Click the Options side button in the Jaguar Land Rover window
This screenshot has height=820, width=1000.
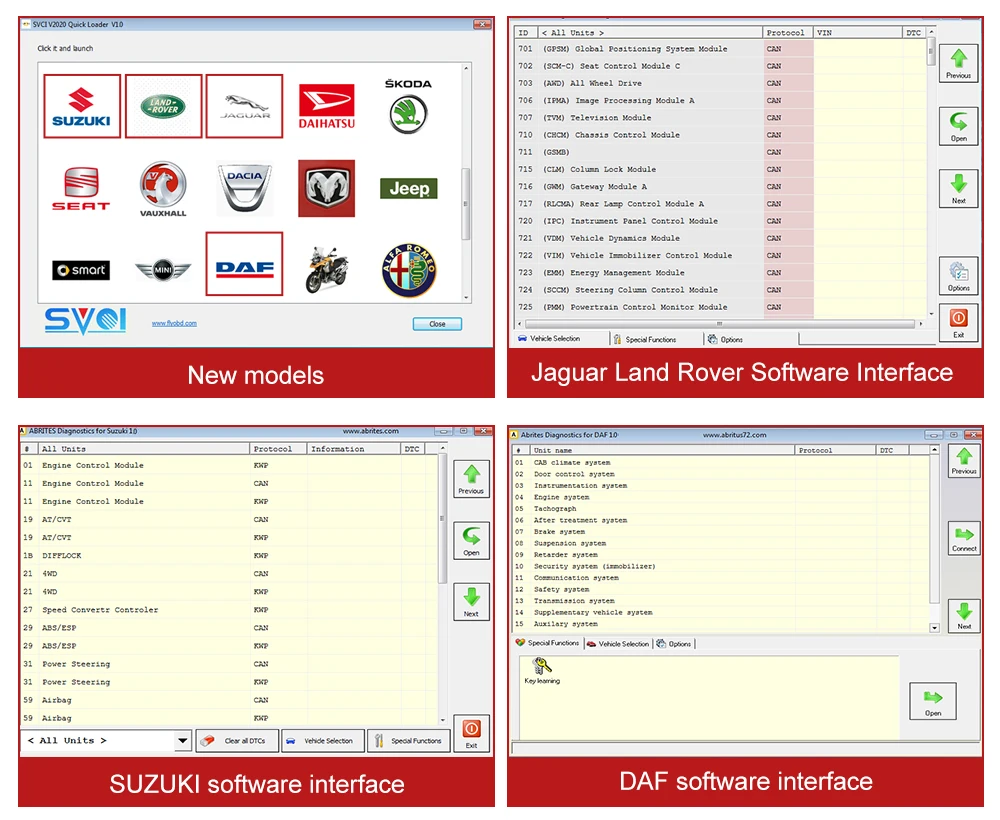point(959,275)
